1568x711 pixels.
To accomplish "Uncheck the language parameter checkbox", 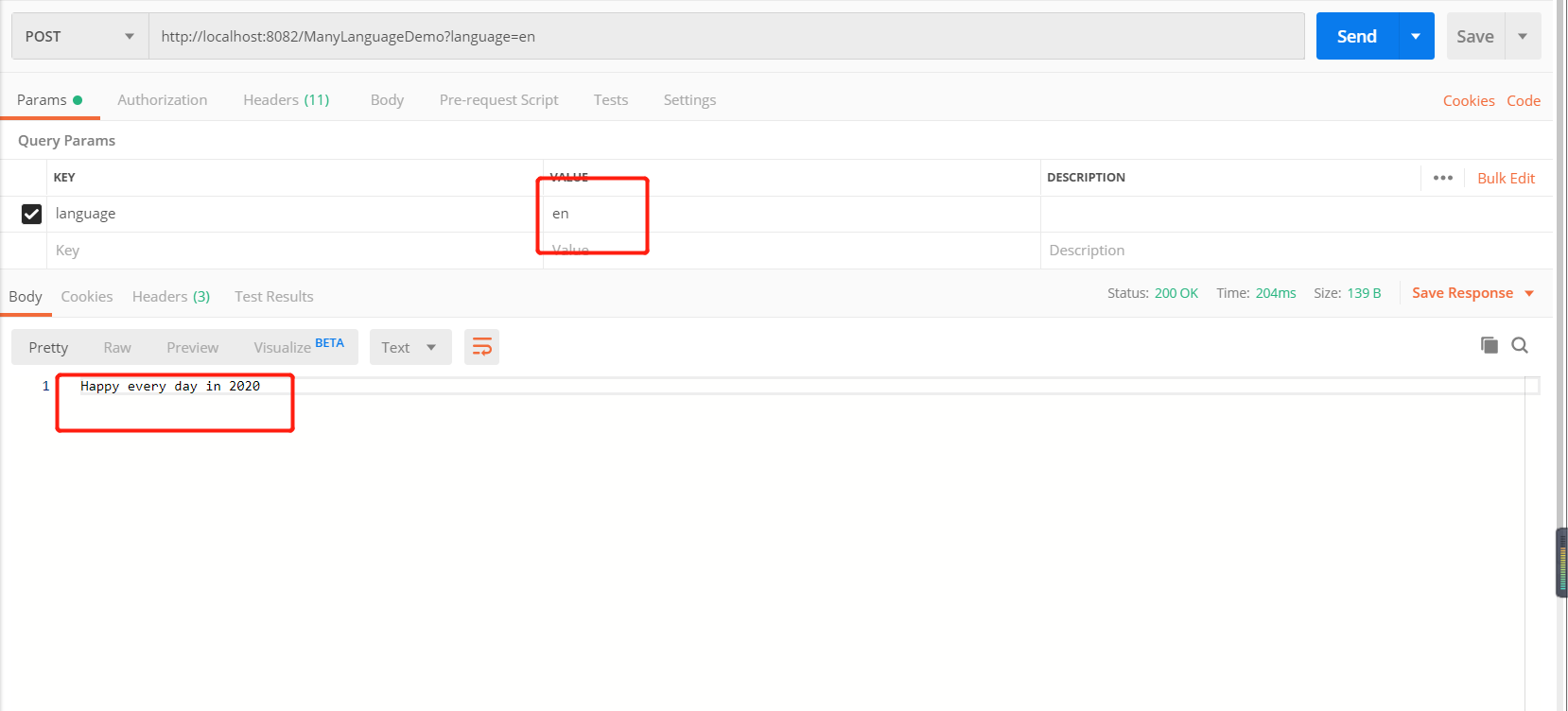I will pos(31,214).
